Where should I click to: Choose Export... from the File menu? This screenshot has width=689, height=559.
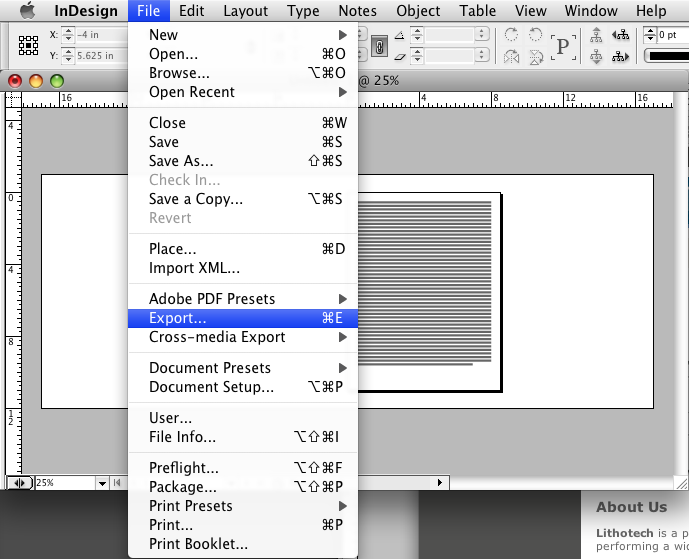coord(243,318)
